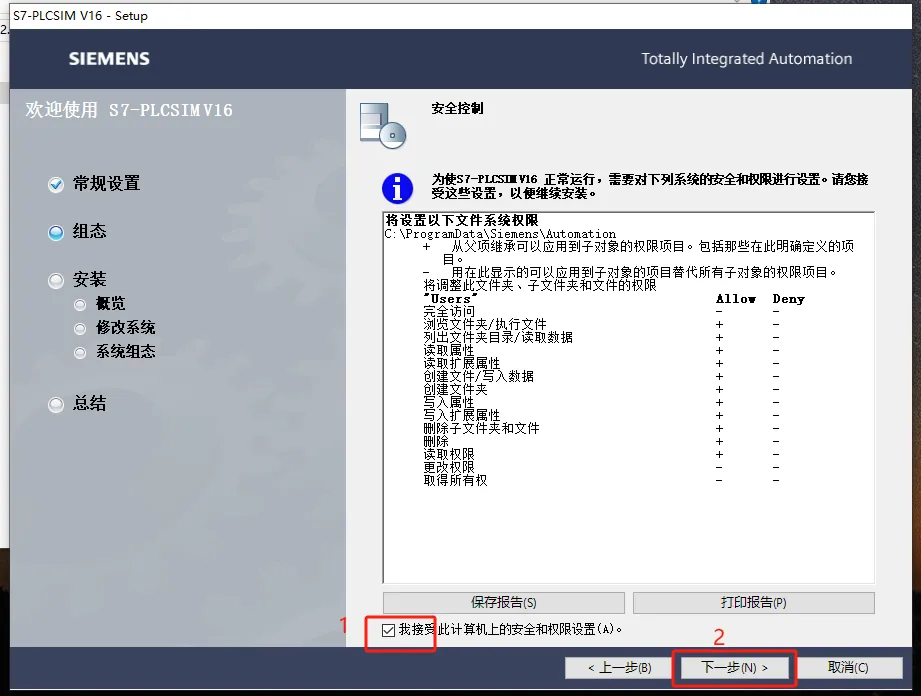Select the 常规设置 step indicator

pyautogui.click(x=56, y=185)
